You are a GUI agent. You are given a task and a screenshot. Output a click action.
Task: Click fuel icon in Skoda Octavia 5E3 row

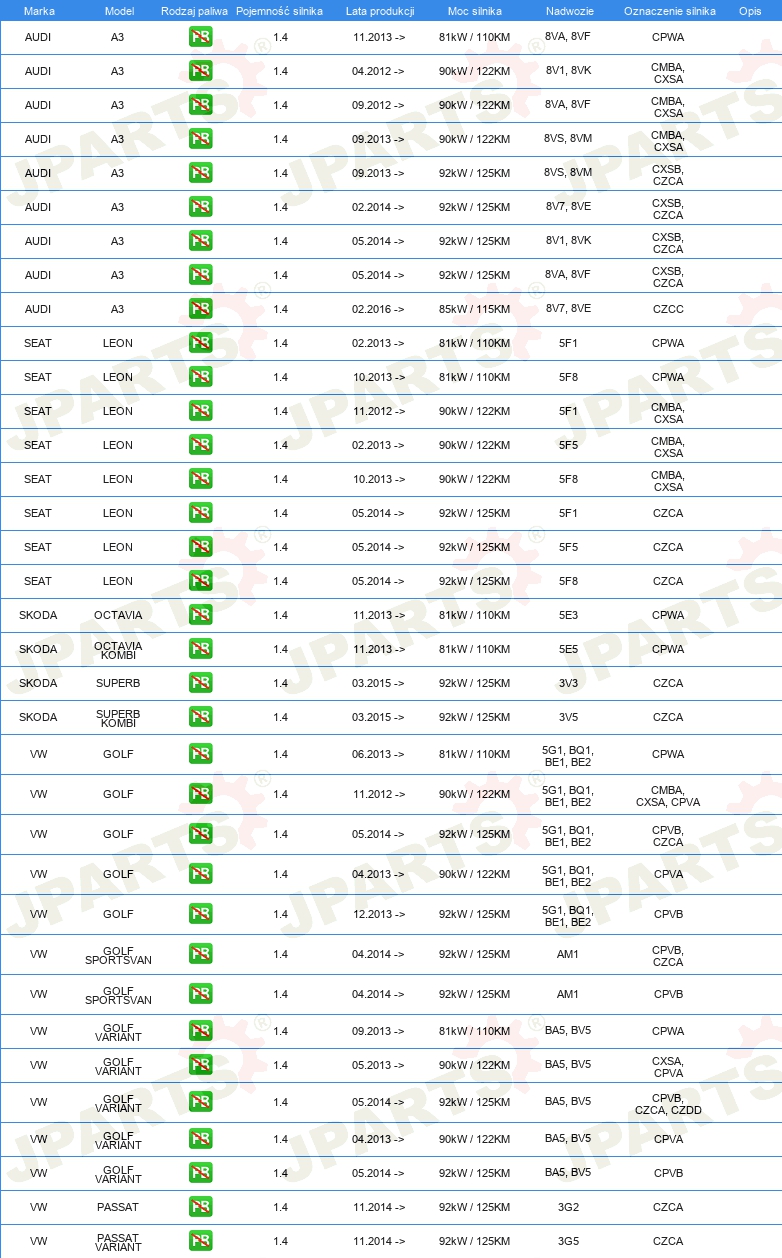(x=200, y=615)
